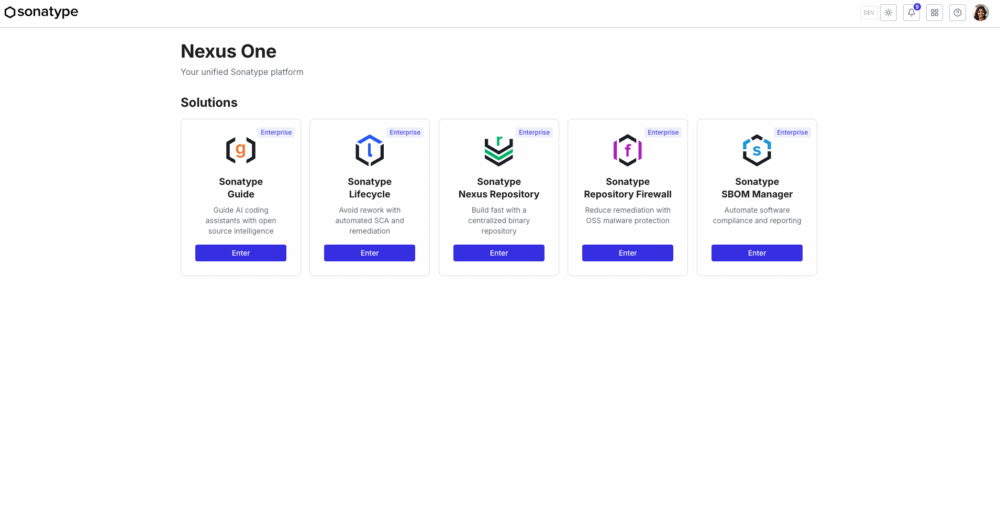Enter Sonatype Guide via its Enter button
Image resolution: width=1000 pixels, height=507 pixels.
(x=240, y=253)
